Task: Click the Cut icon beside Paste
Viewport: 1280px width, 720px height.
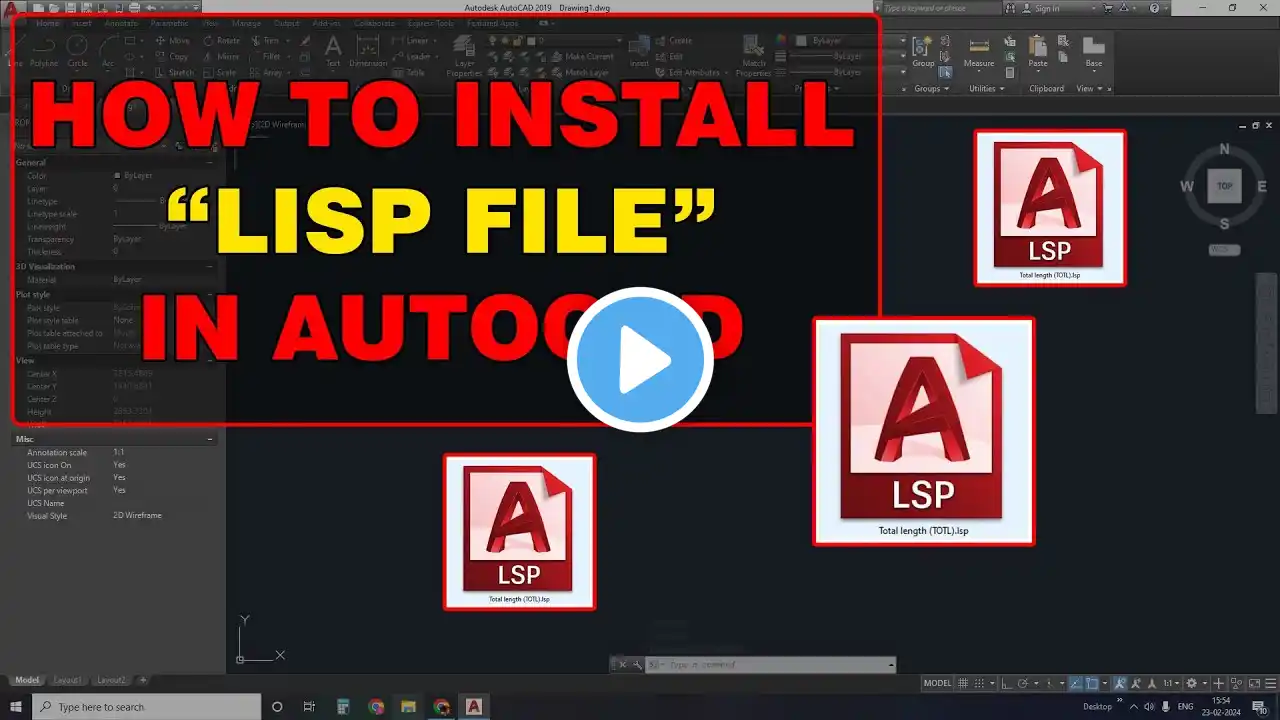Action: click(x=1063, y=41)
